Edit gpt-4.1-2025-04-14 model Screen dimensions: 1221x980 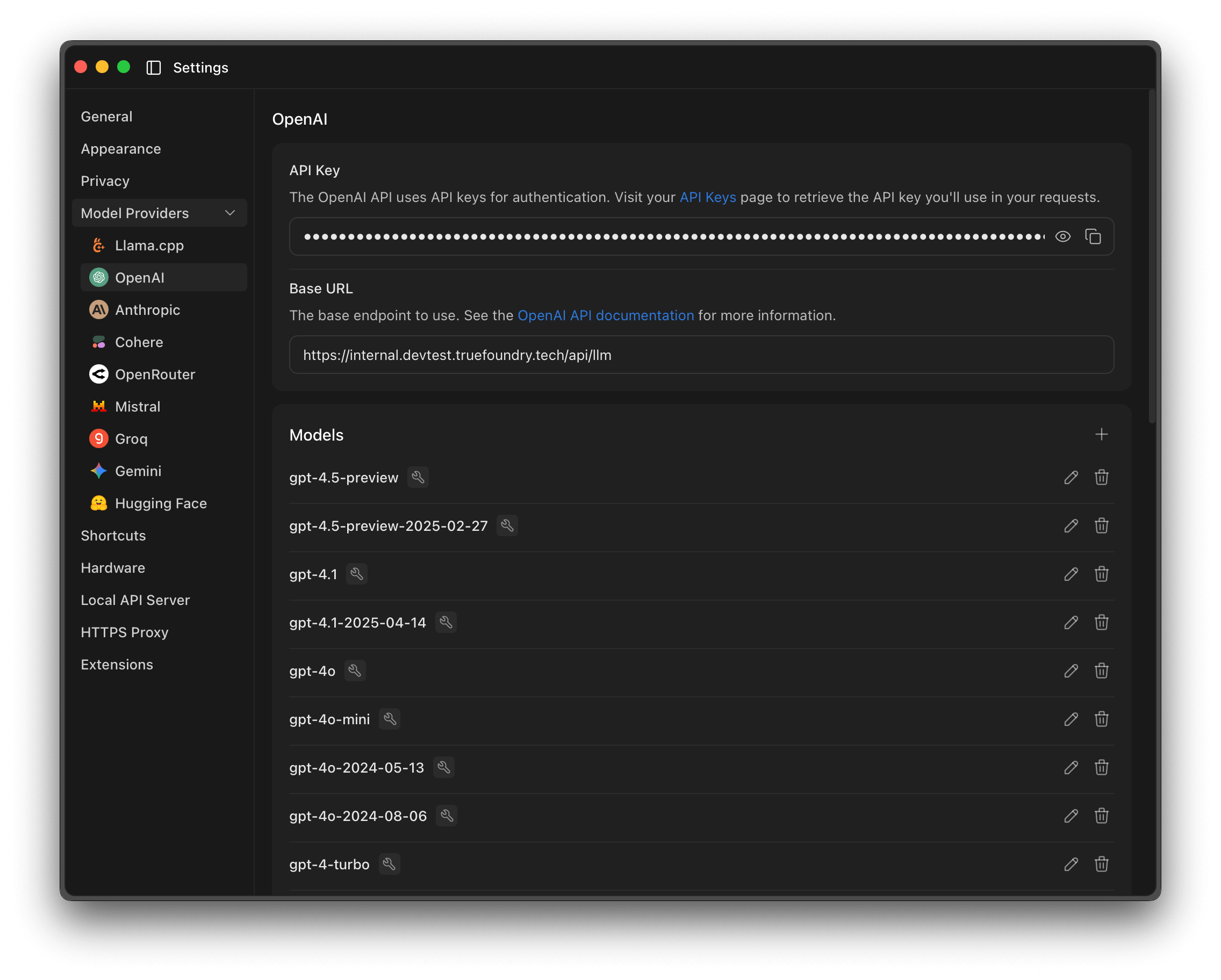coord(1071,622)
